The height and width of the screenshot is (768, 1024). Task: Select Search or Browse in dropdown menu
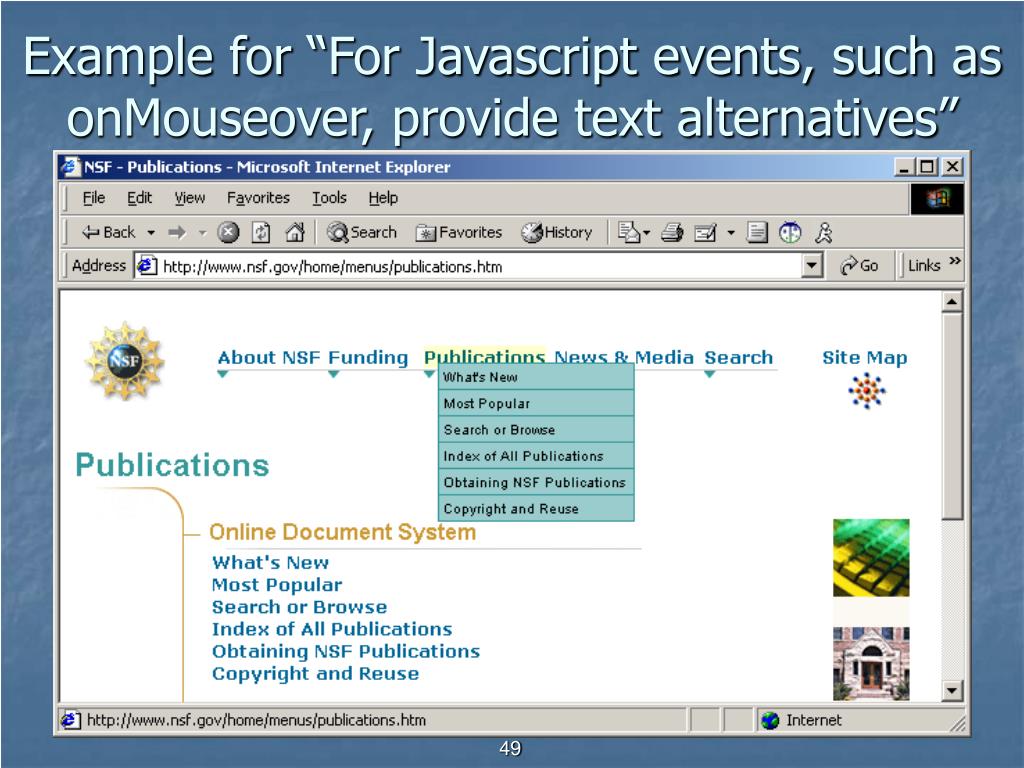pos(536,430)
